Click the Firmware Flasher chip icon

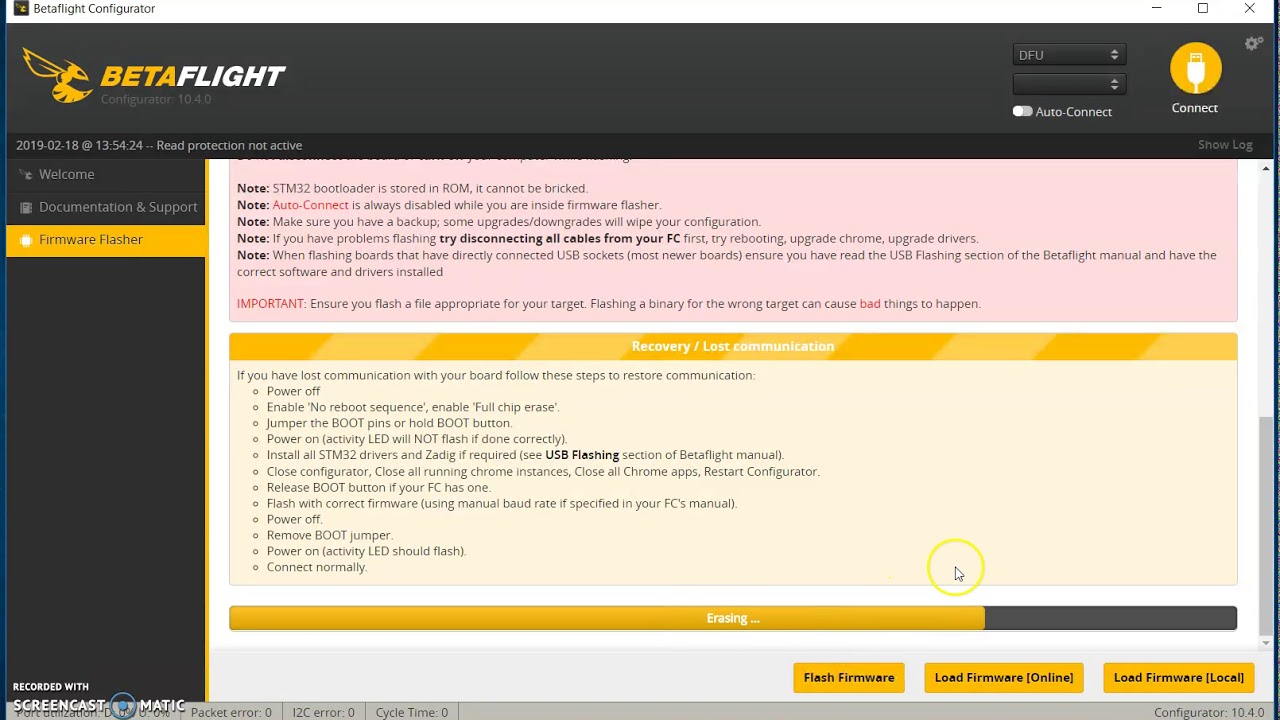click(26, 240)
